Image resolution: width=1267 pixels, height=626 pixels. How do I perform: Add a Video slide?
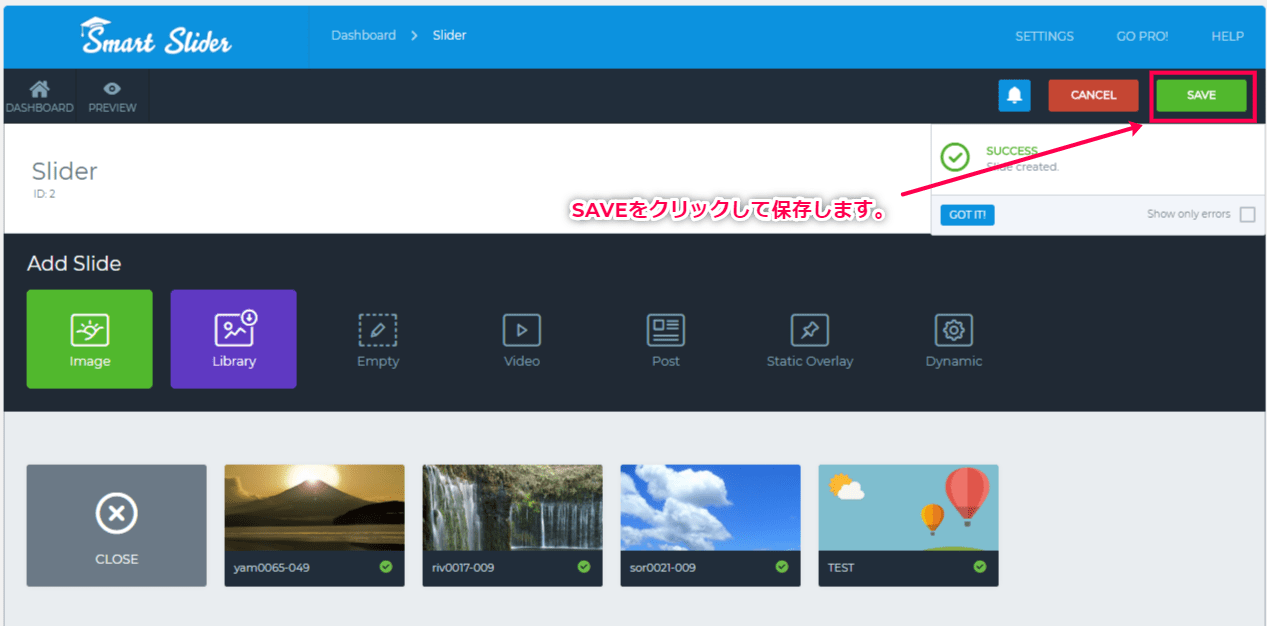click(x=521, y=339)
